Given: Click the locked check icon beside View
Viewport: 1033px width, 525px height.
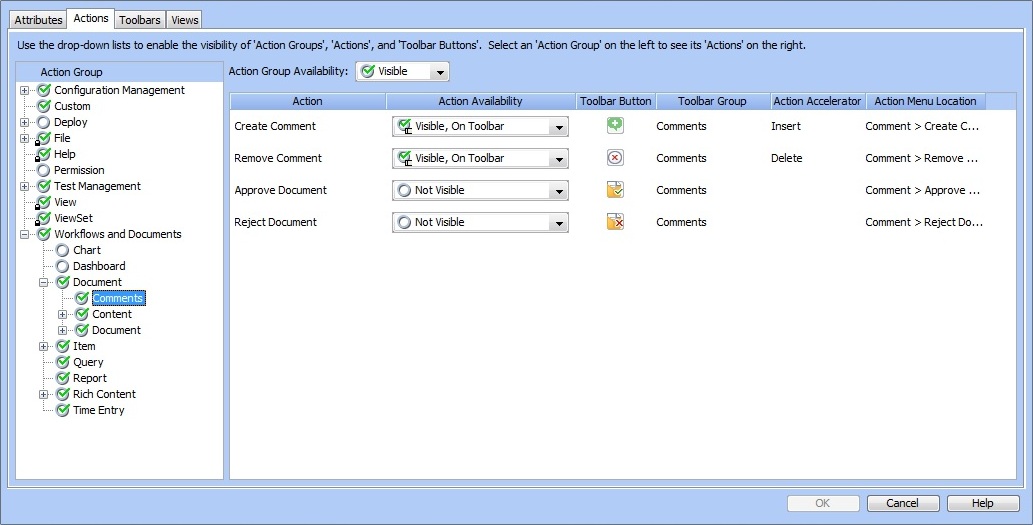Looking at the screenshot, I should (x=43, y=202).
